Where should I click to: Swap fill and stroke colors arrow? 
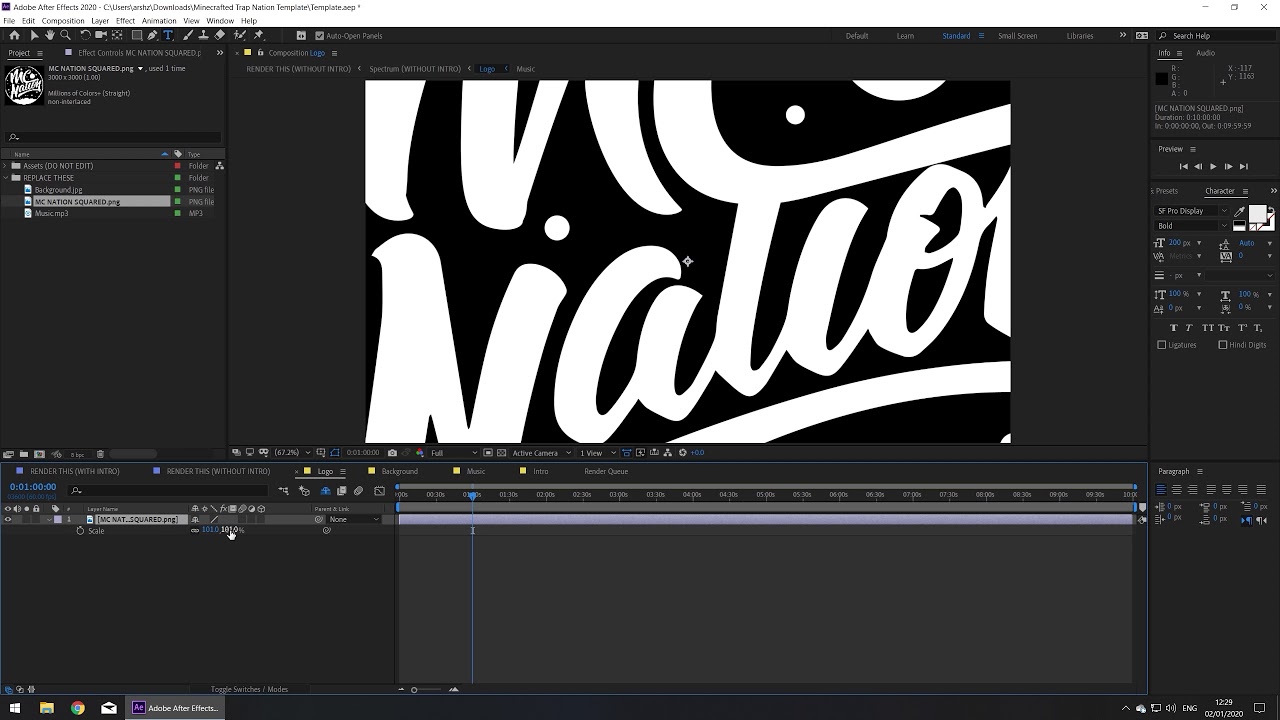tap(1271, 210)
